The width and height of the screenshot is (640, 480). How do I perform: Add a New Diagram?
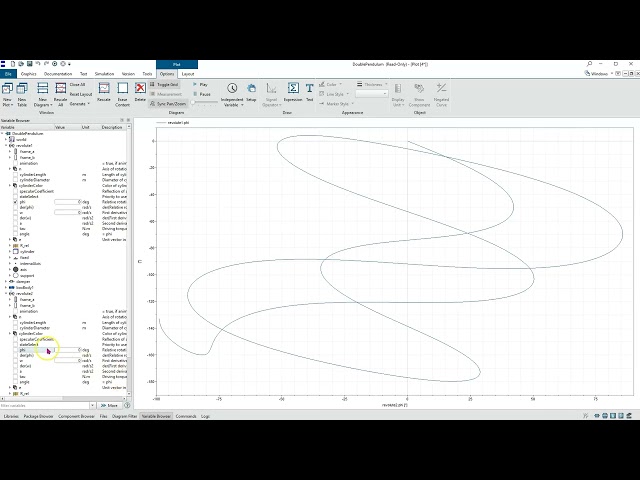click(x=42, y=94)
